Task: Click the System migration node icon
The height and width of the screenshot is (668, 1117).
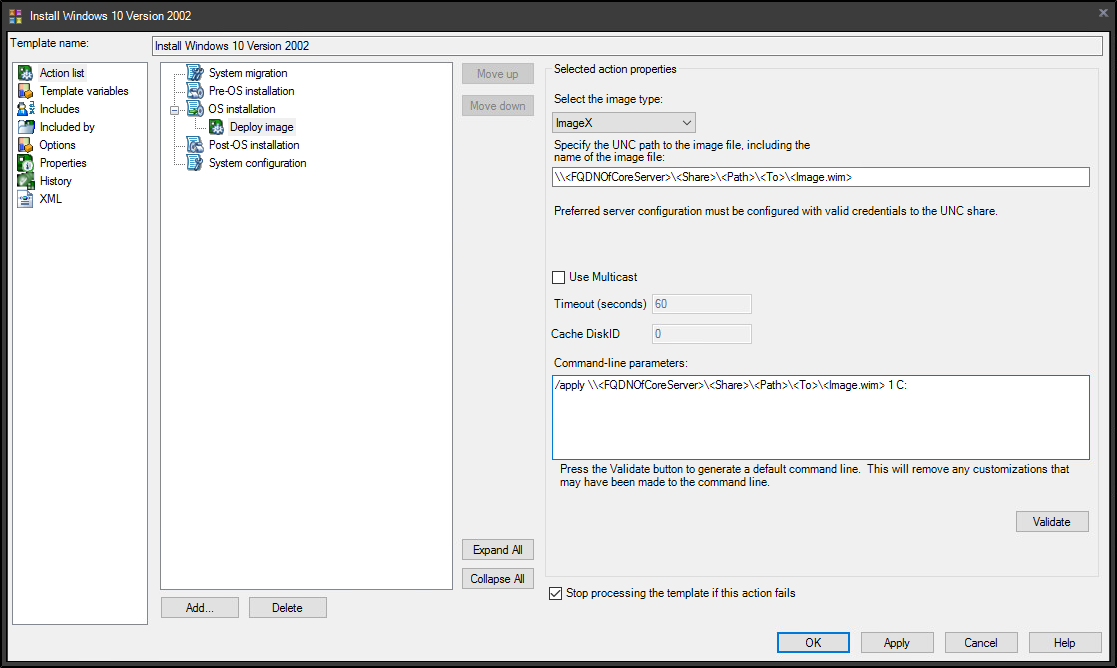Action: pos(195,73)
